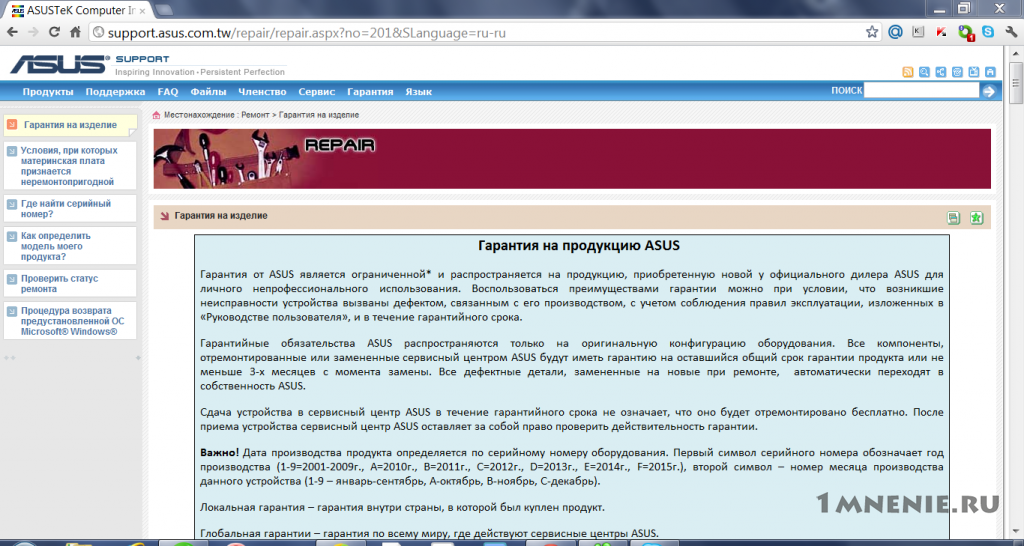Focus the ПОИСК search field
The image size is (1024, 546).
[921, 91]
